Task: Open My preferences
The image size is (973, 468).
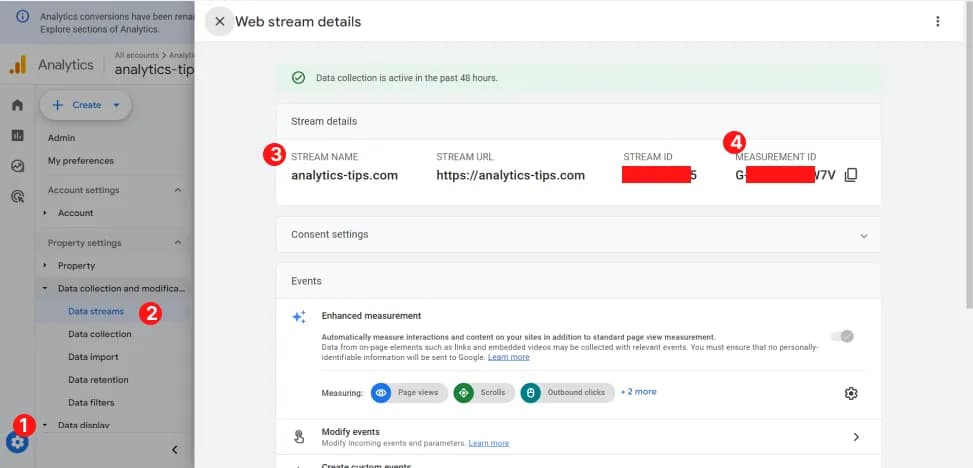Action: [81, 161]
